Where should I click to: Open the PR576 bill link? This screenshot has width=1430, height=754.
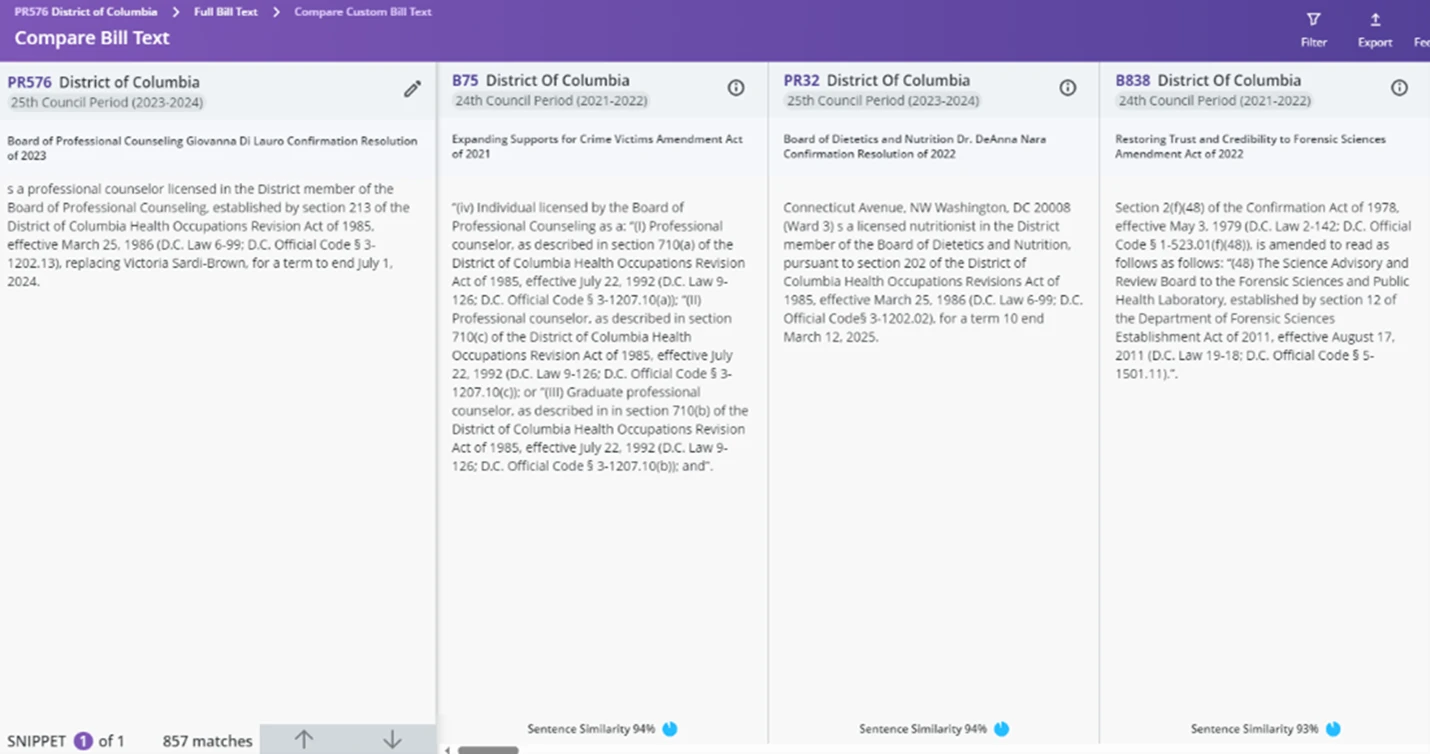tap(29, 82)
